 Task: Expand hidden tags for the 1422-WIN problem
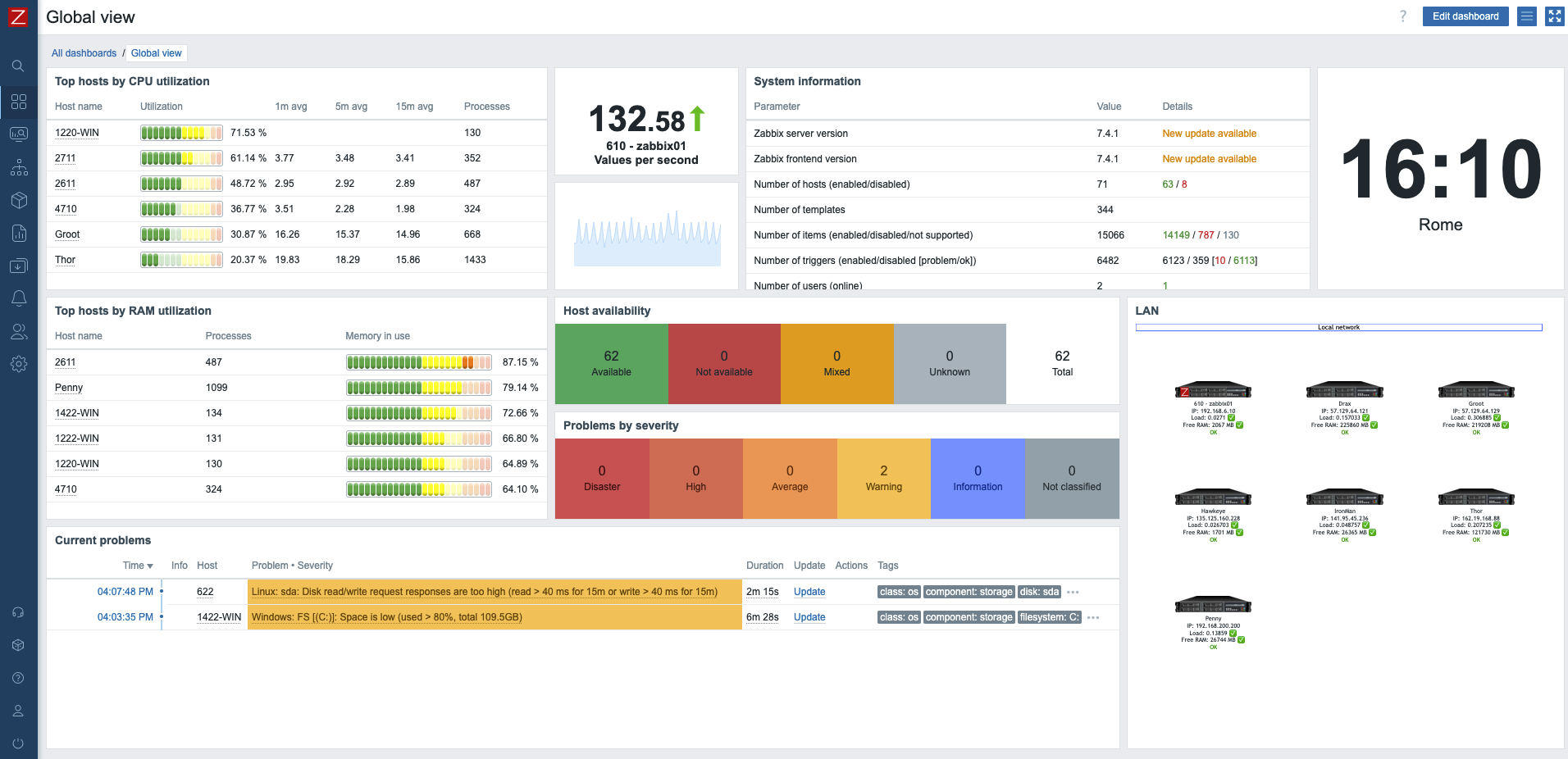(x=1093, y=617)
